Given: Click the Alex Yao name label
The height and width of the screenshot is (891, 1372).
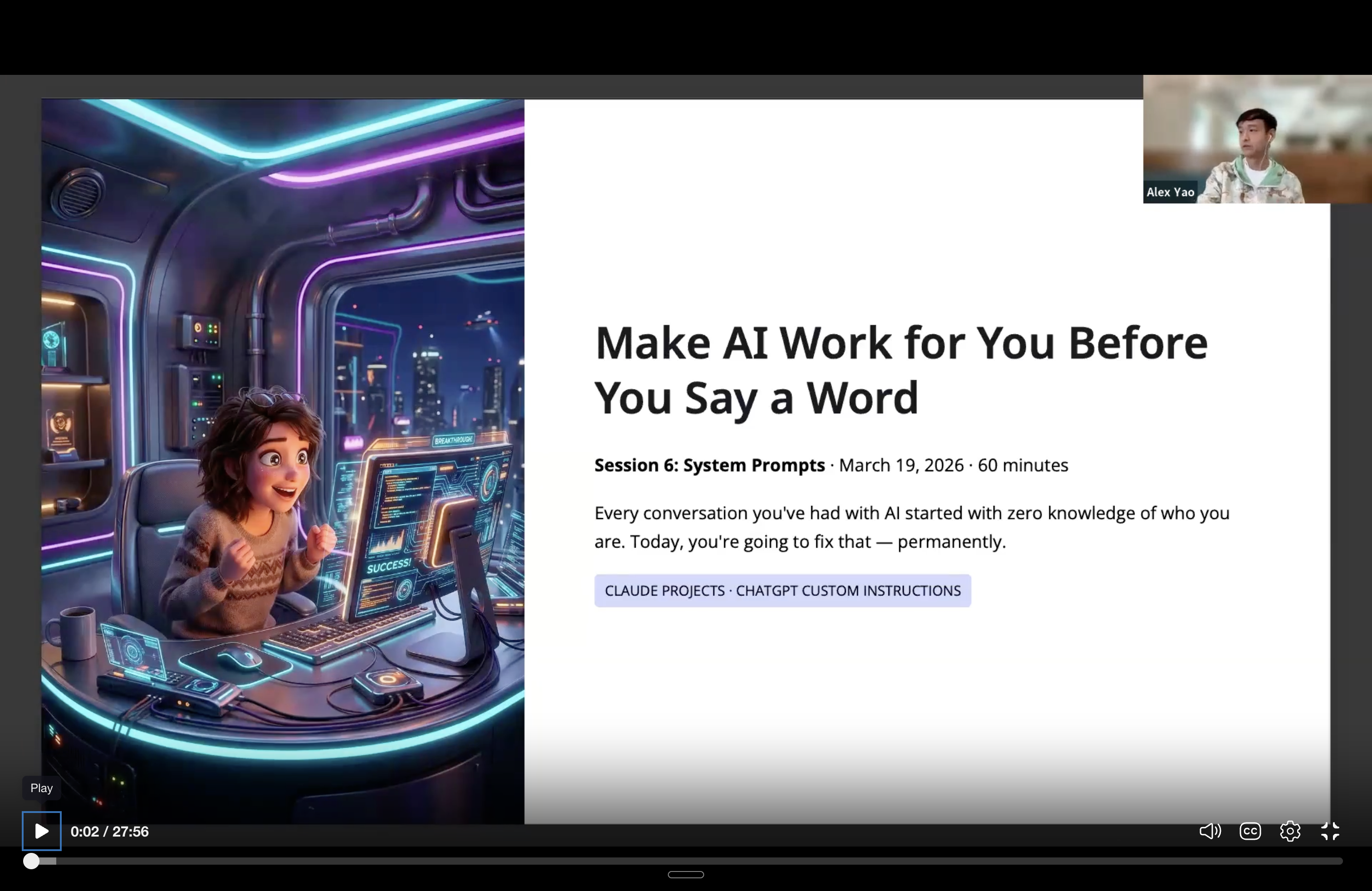Looking at the screenshot, I should click(1170, 192).
